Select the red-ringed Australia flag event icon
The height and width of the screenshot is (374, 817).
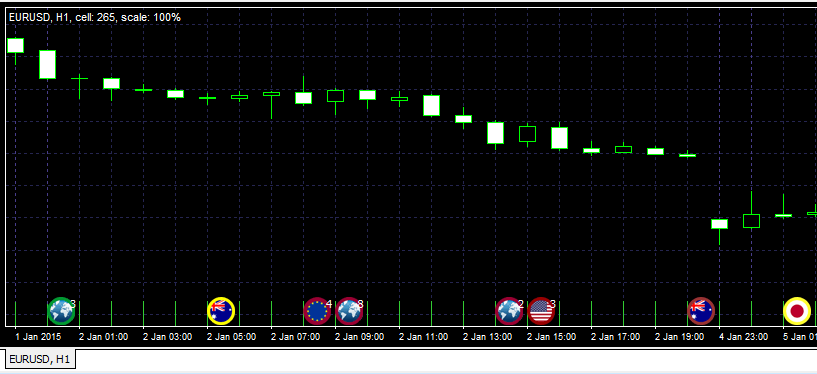(701, 311)
